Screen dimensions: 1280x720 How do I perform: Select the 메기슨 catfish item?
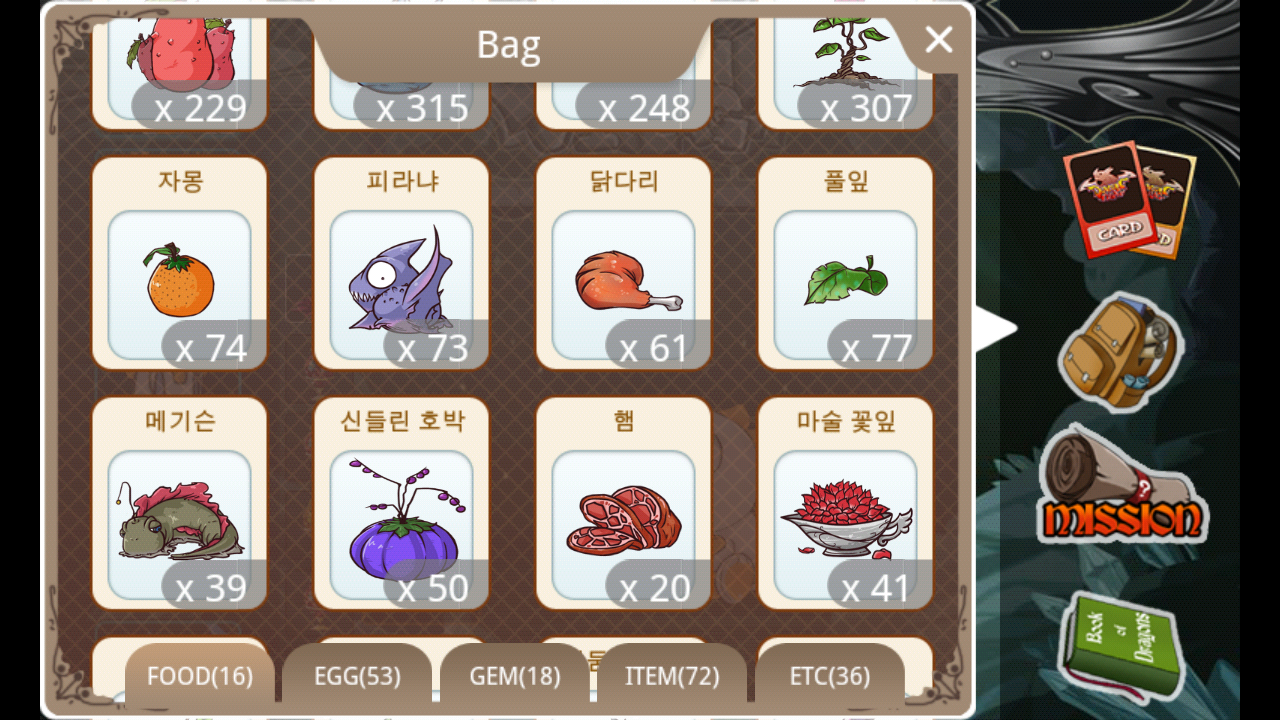tap(180, 504)
